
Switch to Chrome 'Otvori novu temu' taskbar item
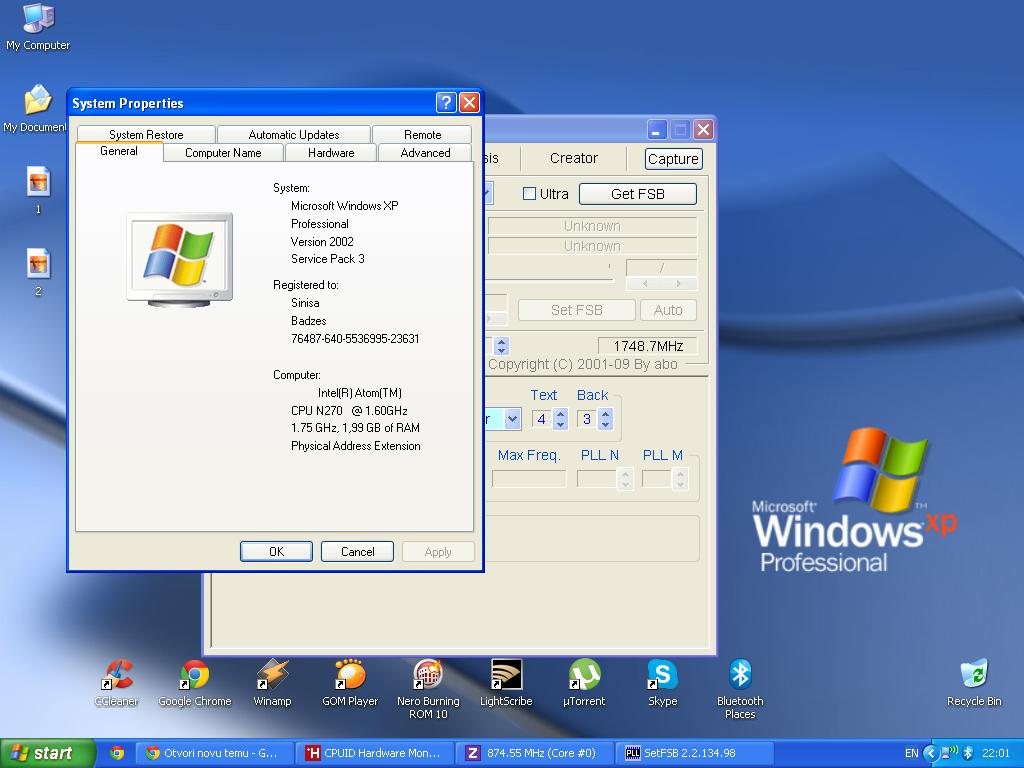click(214, 753)
